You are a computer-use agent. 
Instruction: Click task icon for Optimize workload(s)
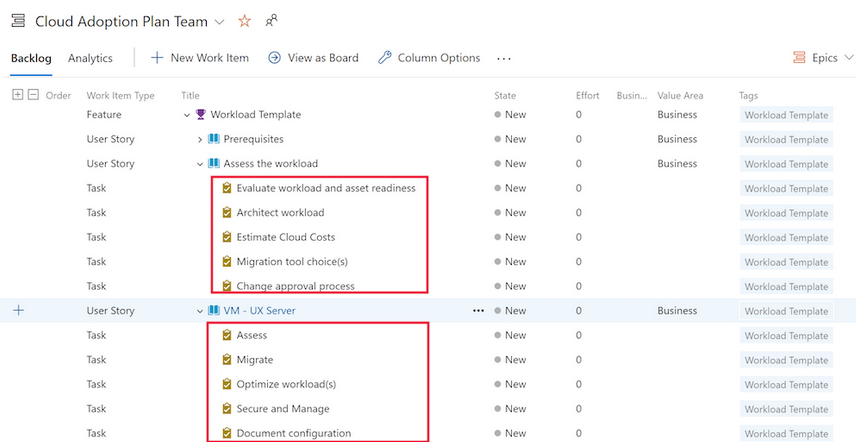(x=227, y=384)
